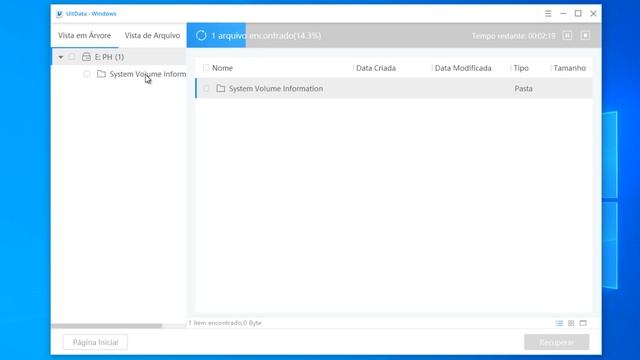Click folder icon in tree System Volume row

tap(101, 74)
